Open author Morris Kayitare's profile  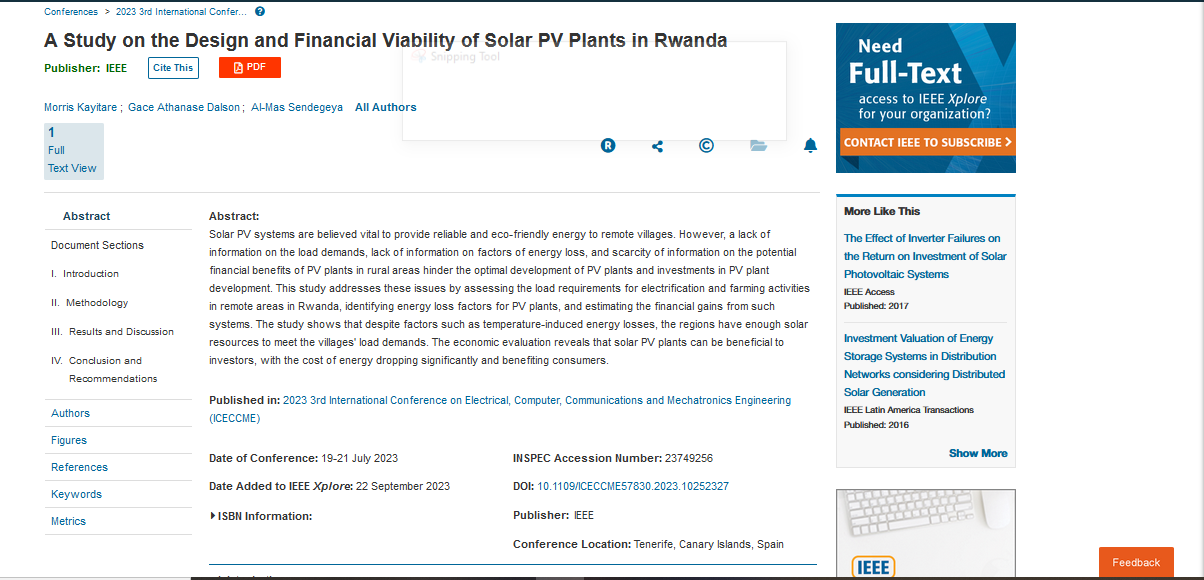[x=81, y=107]
